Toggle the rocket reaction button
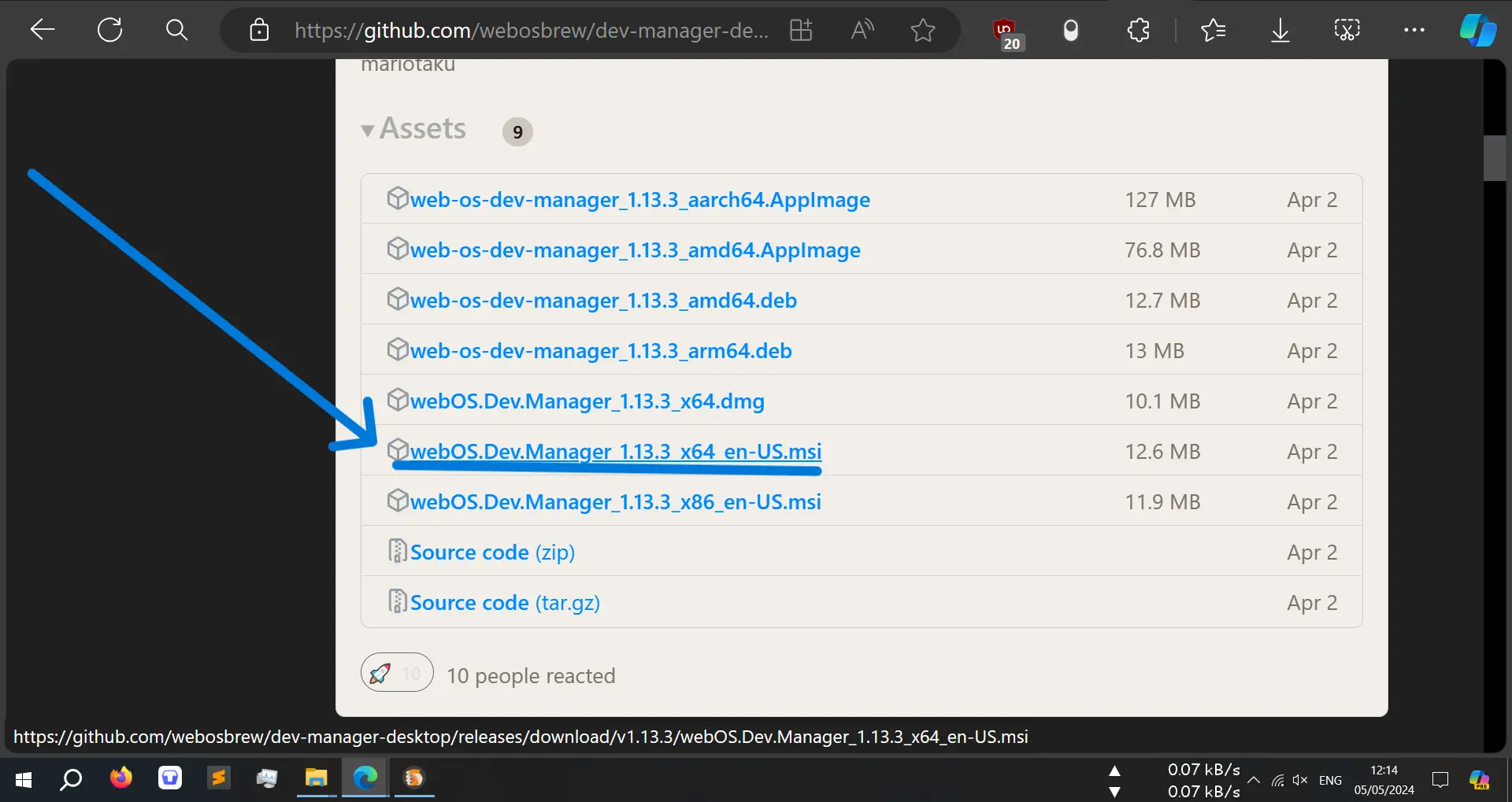1512x802 pixels. coord(397,673)
